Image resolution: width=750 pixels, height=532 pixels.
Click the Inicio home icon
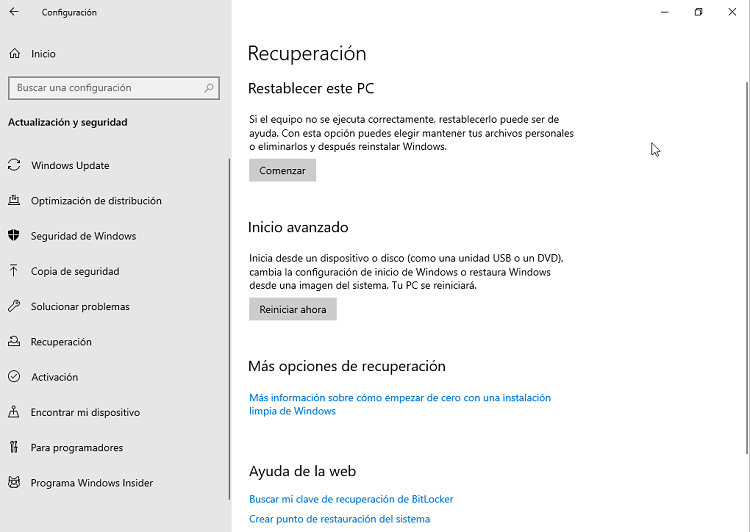pos(14,54)
